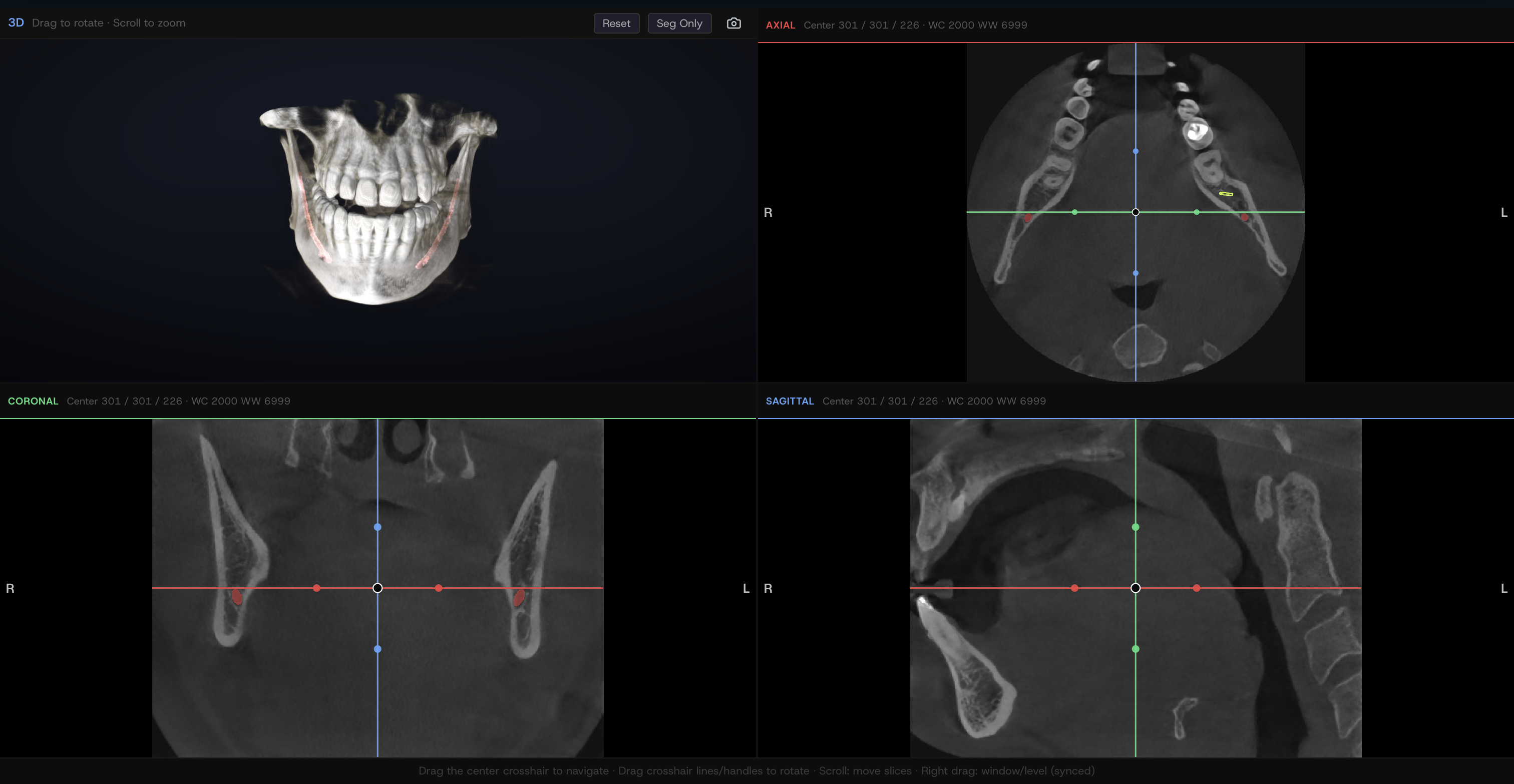Click the red handle left of coronal center
This screenshot has height=784, width=1514.
click(316, 588)
